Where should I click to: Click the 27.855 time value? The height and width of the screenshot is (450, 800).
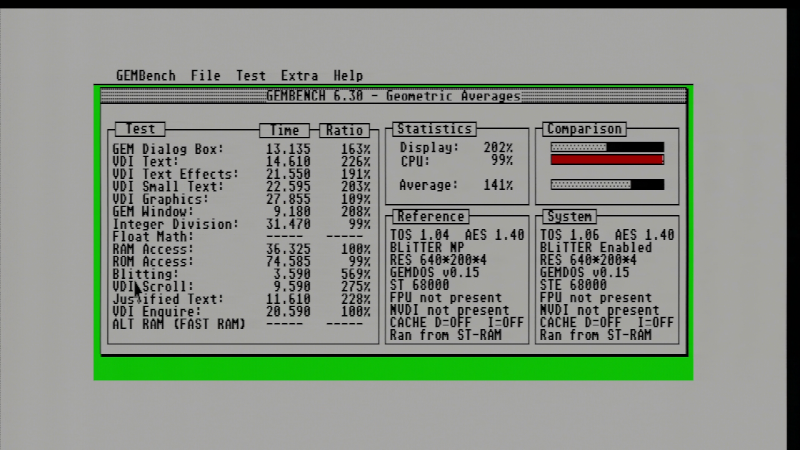(288, 199)
